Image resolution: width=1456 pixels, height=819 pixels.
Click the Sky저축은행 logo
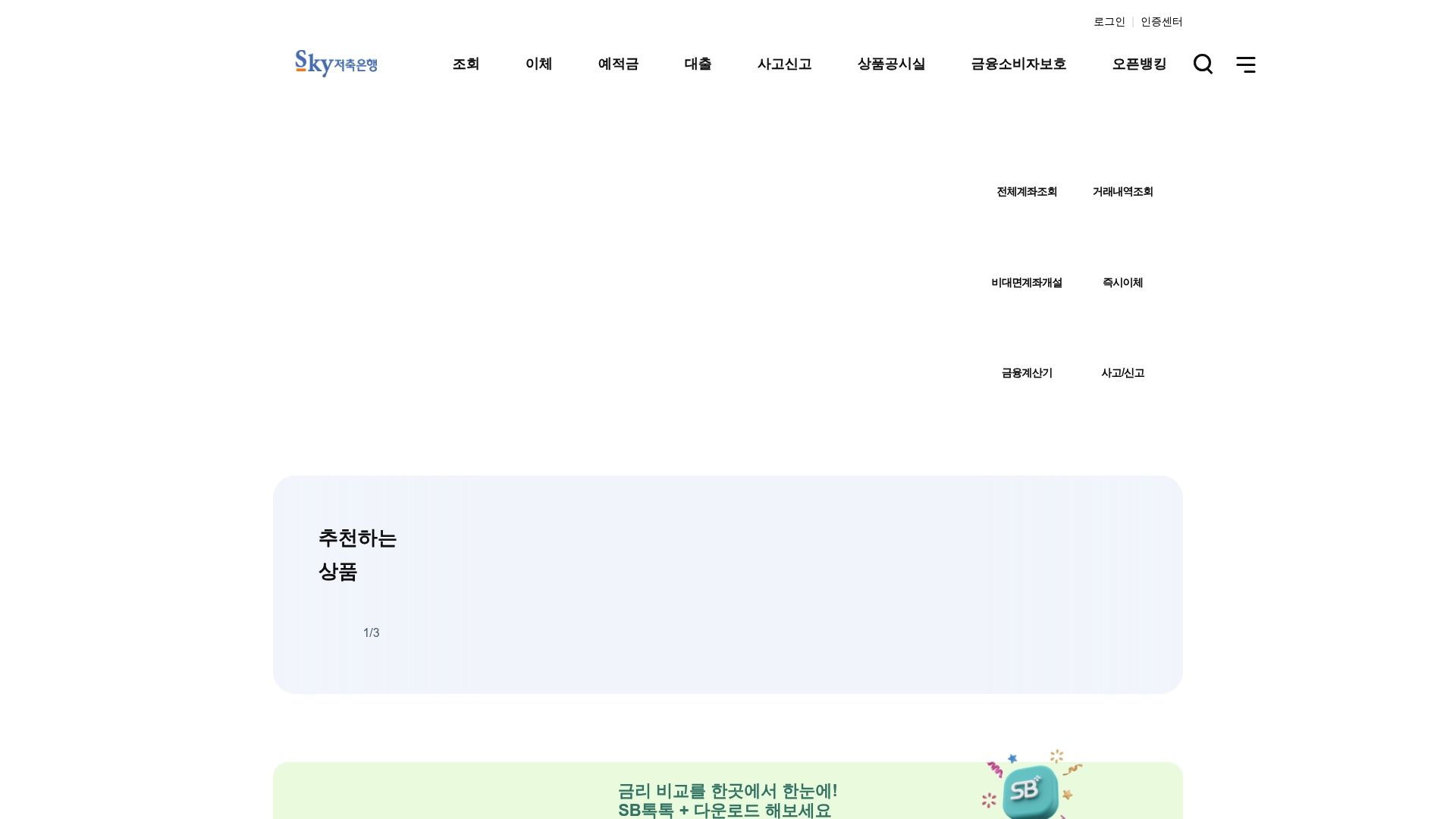click(x=336, y=64)
